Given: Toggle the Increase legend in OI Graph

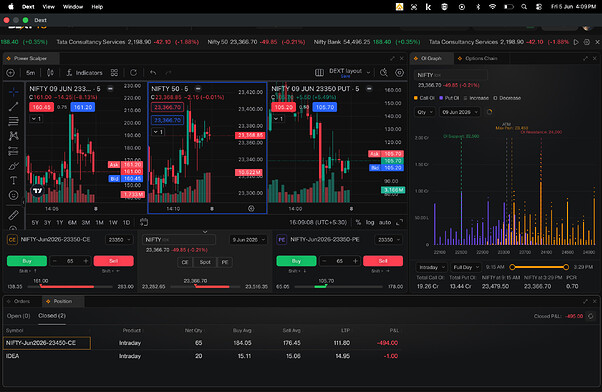Looking at the screenshot, I should tap(476, 98).
